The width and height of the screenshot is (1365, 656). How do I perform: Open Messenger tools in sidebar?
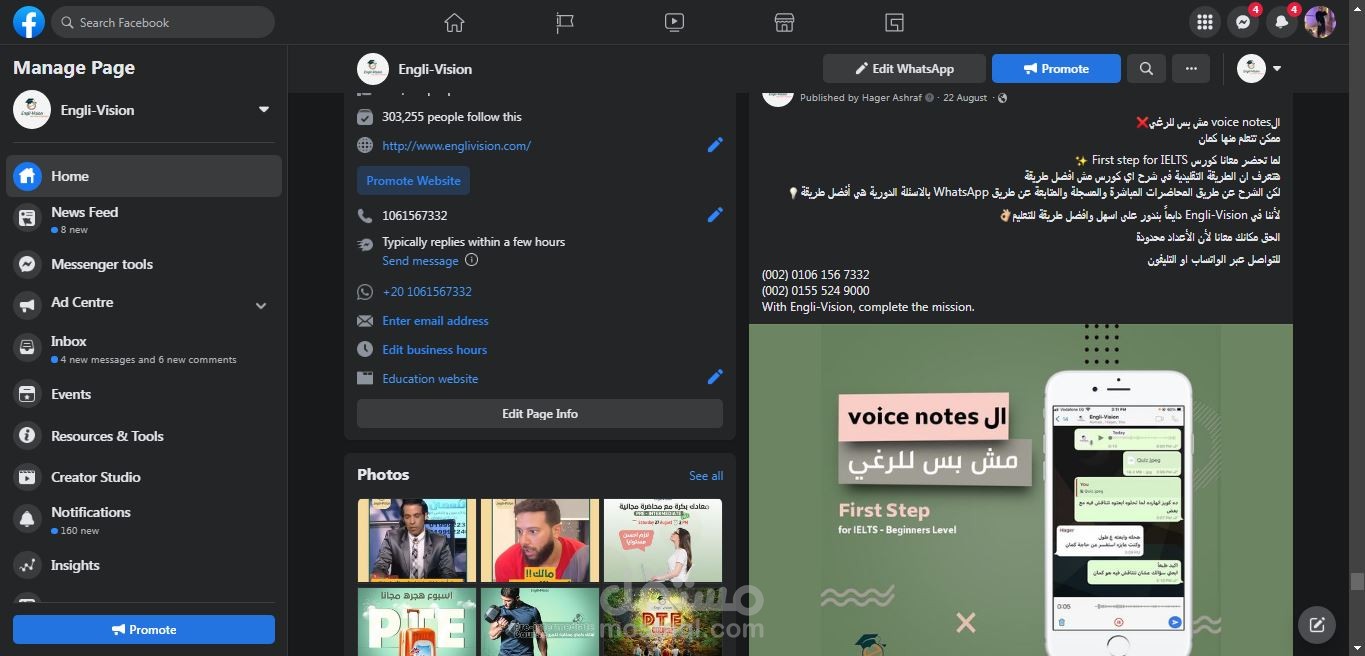click(x=144, y=264)
